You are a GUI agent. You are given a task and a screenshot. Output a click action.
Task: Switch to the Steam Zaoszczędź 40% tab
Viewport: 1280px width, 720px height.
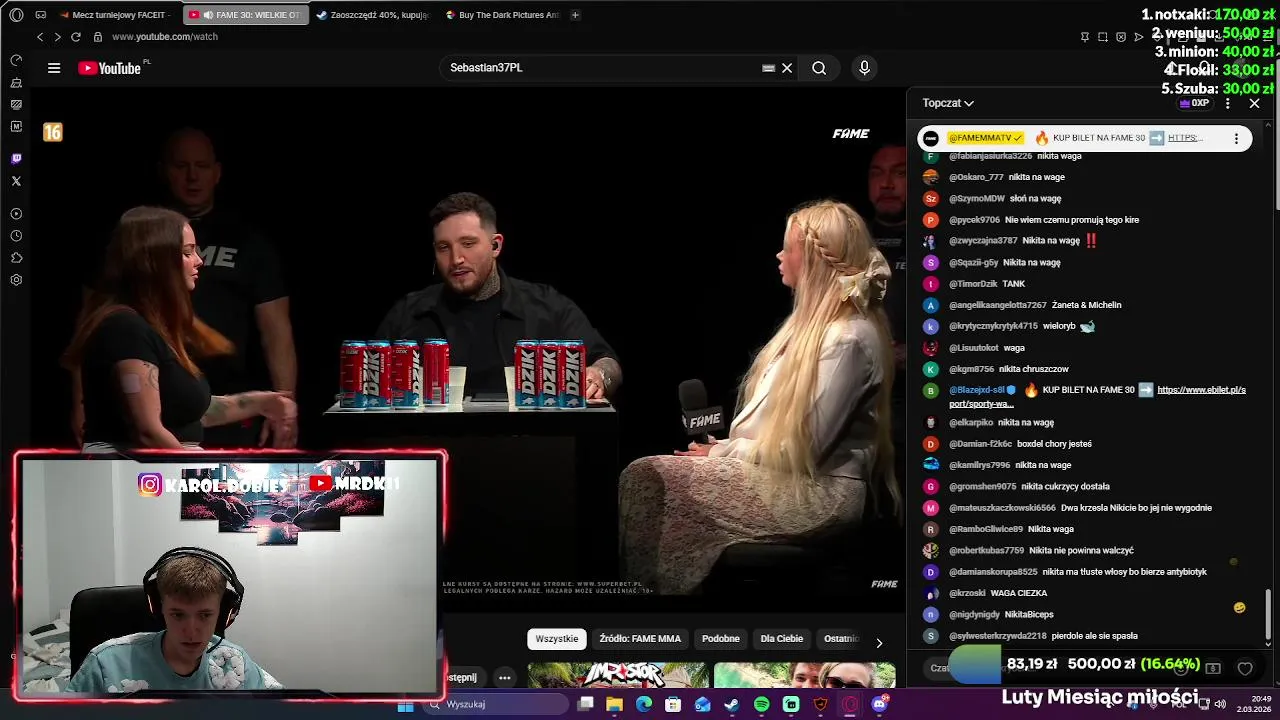pyautogui.click(x=372, y=15)
